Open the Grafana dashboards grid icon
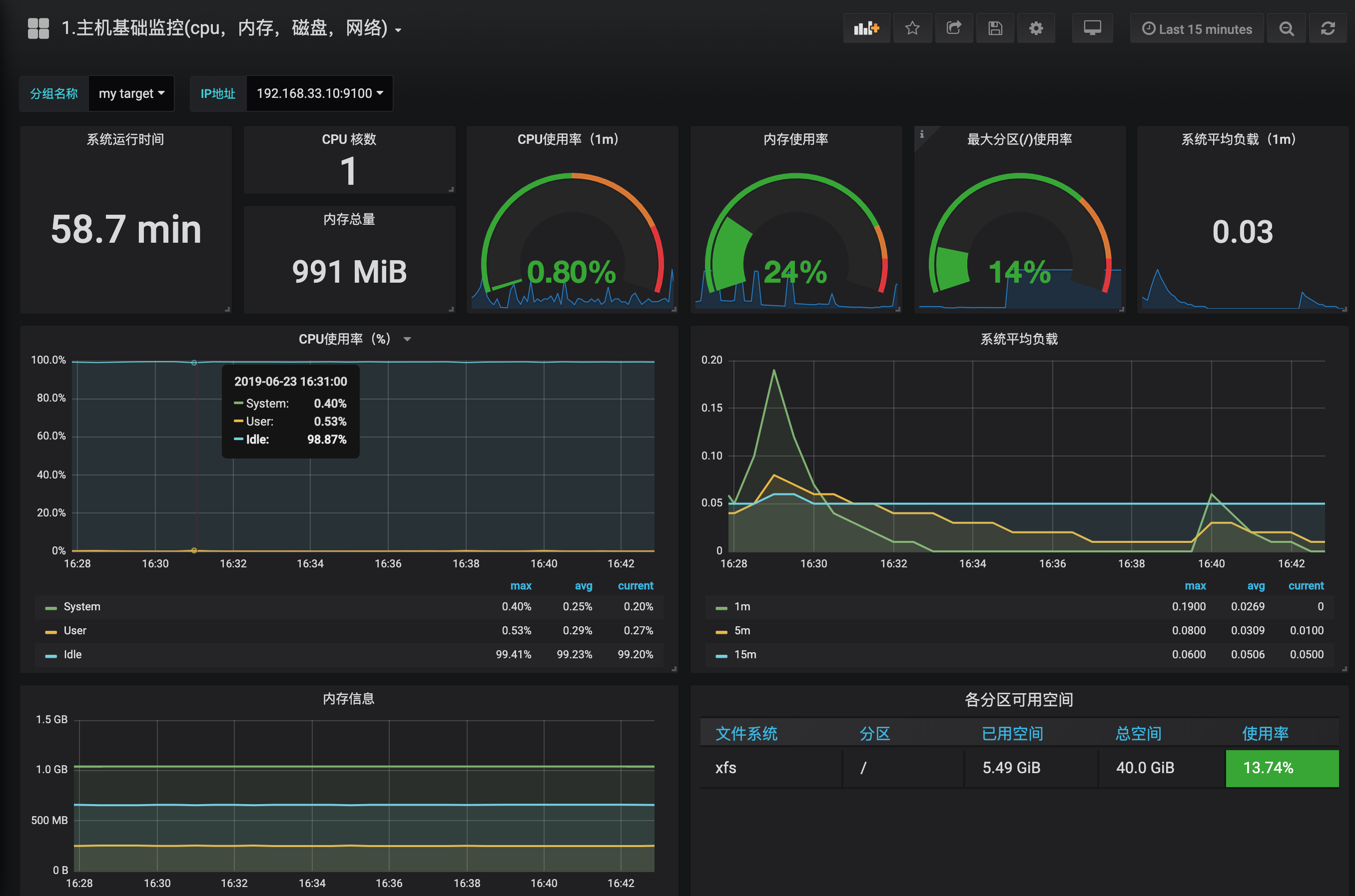 coord(38,28)
